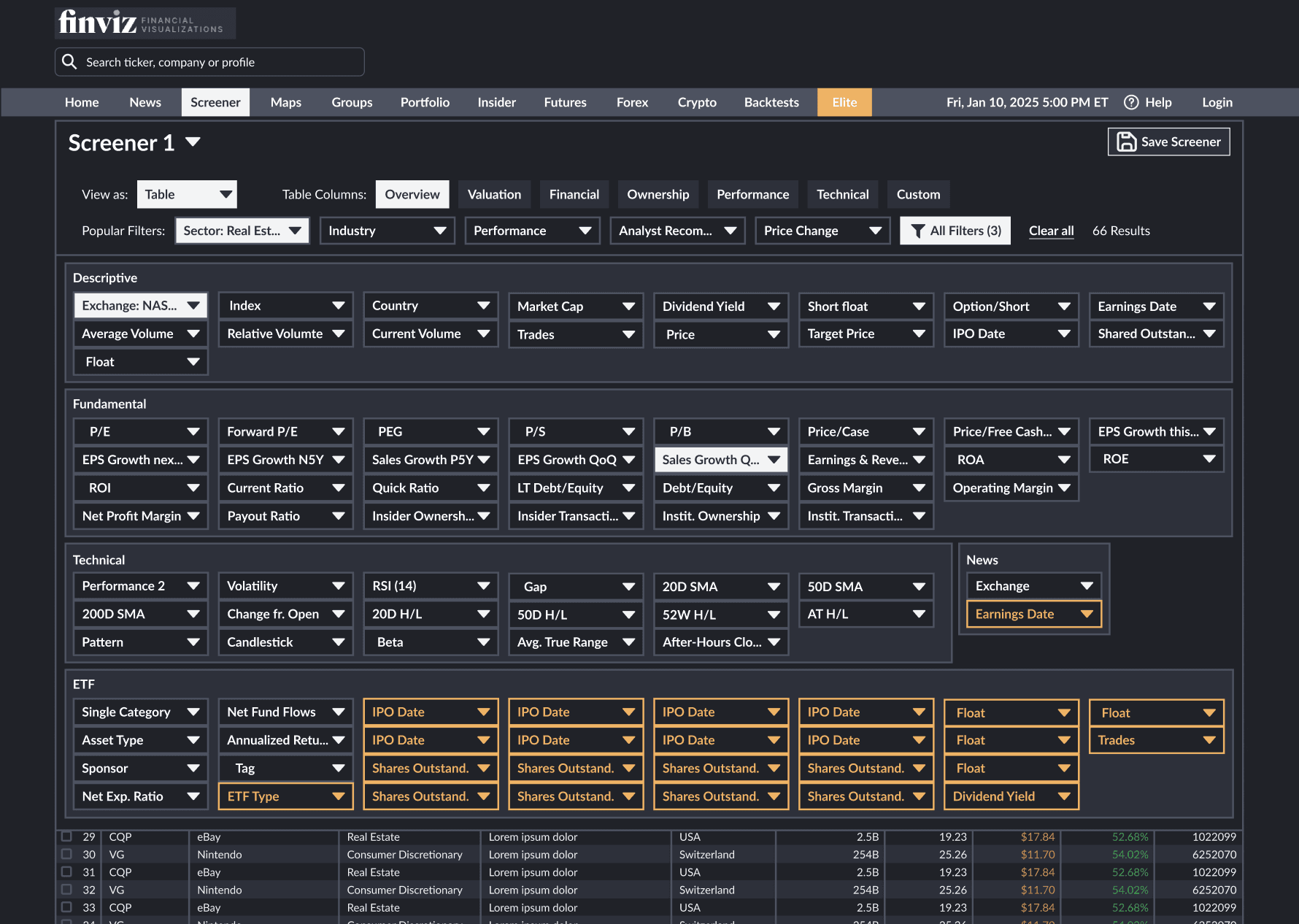Open the News Exchange dropdown
This screenshot has width=1299, height=924.
point(1034,586)
